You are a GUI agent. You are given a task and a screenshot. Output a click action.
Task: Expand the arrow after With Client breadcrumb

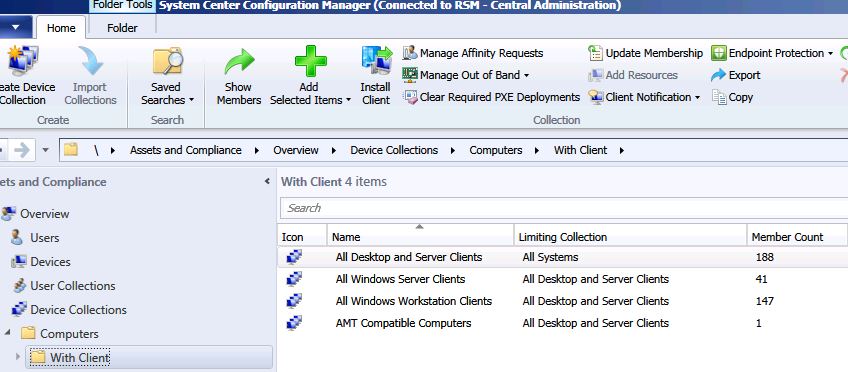(x=621, y=150)
